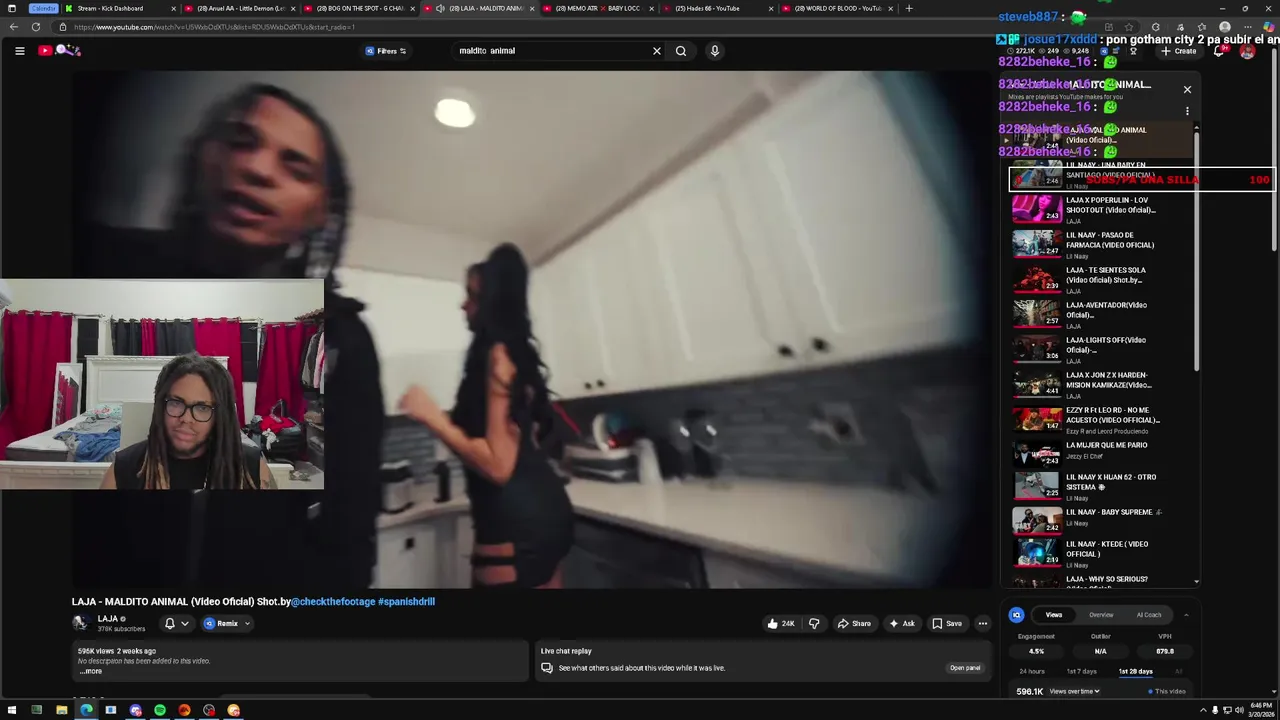Open the search Filters button

click(386, 51)
